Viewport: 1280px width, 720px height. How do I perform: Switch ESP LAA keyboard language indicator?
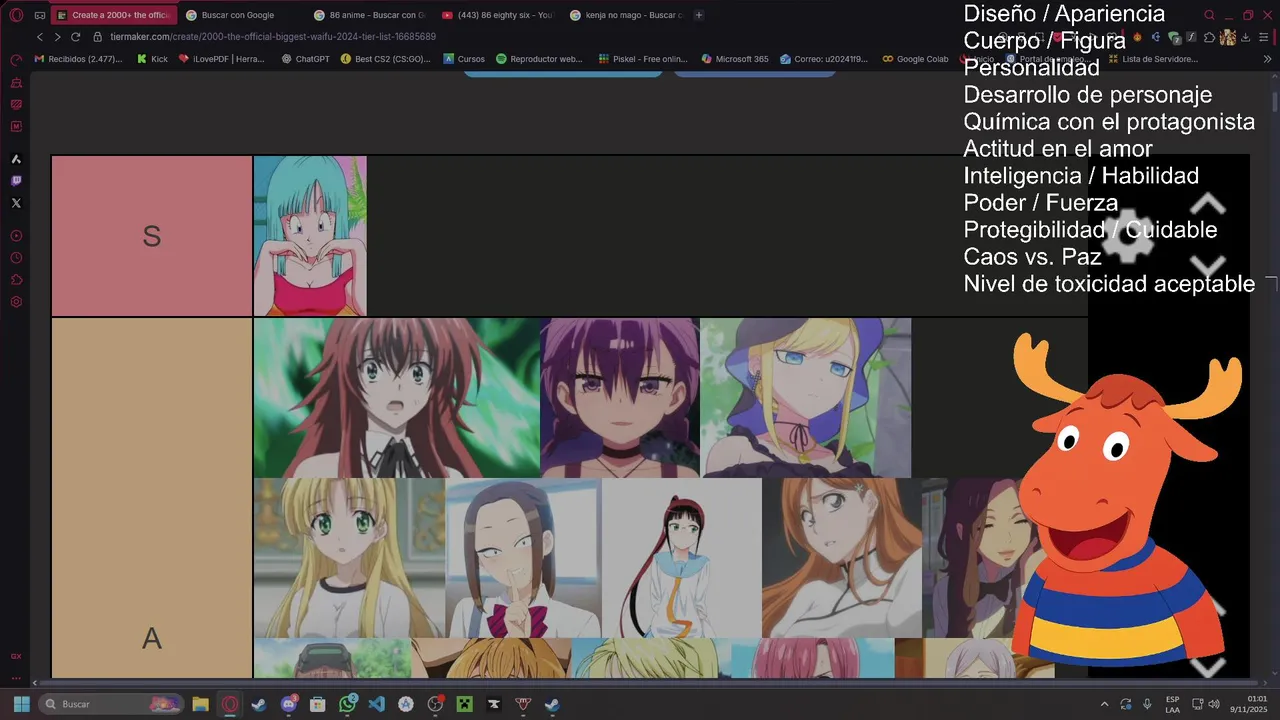tap(1172, 704)
